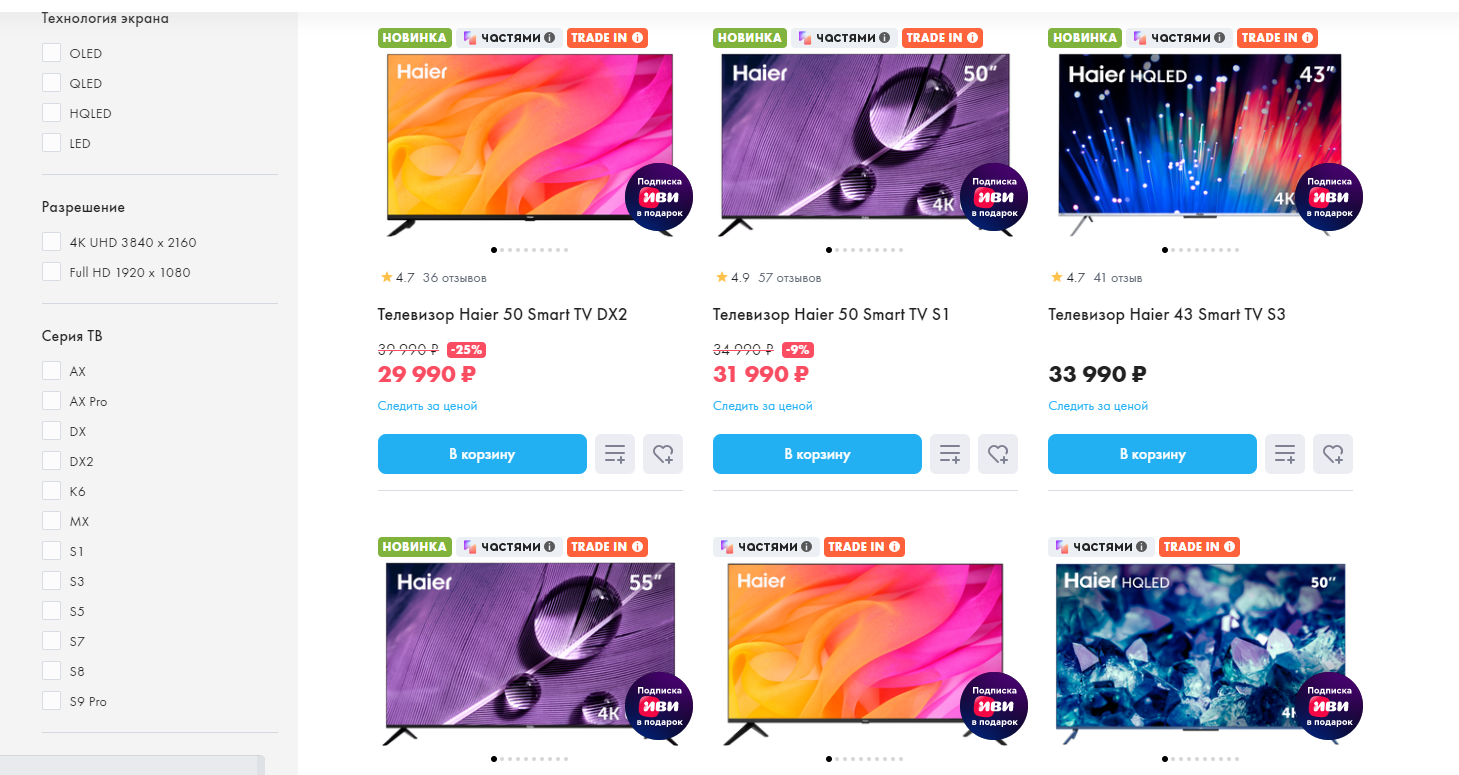
Task: Select second image dot under Haier DX2 photo
Action: coord(502,250)
